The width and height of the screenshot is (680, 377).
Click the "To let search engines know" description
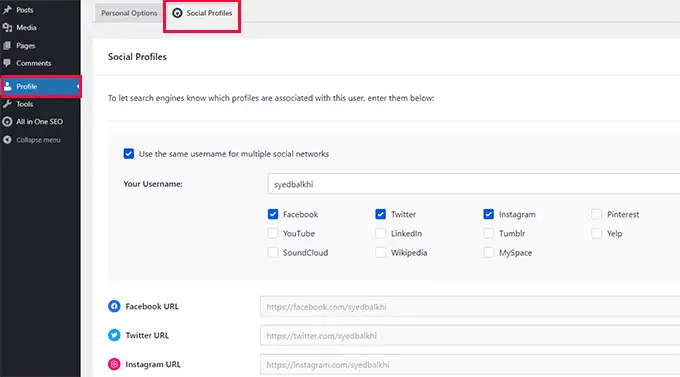coord(271,98)
